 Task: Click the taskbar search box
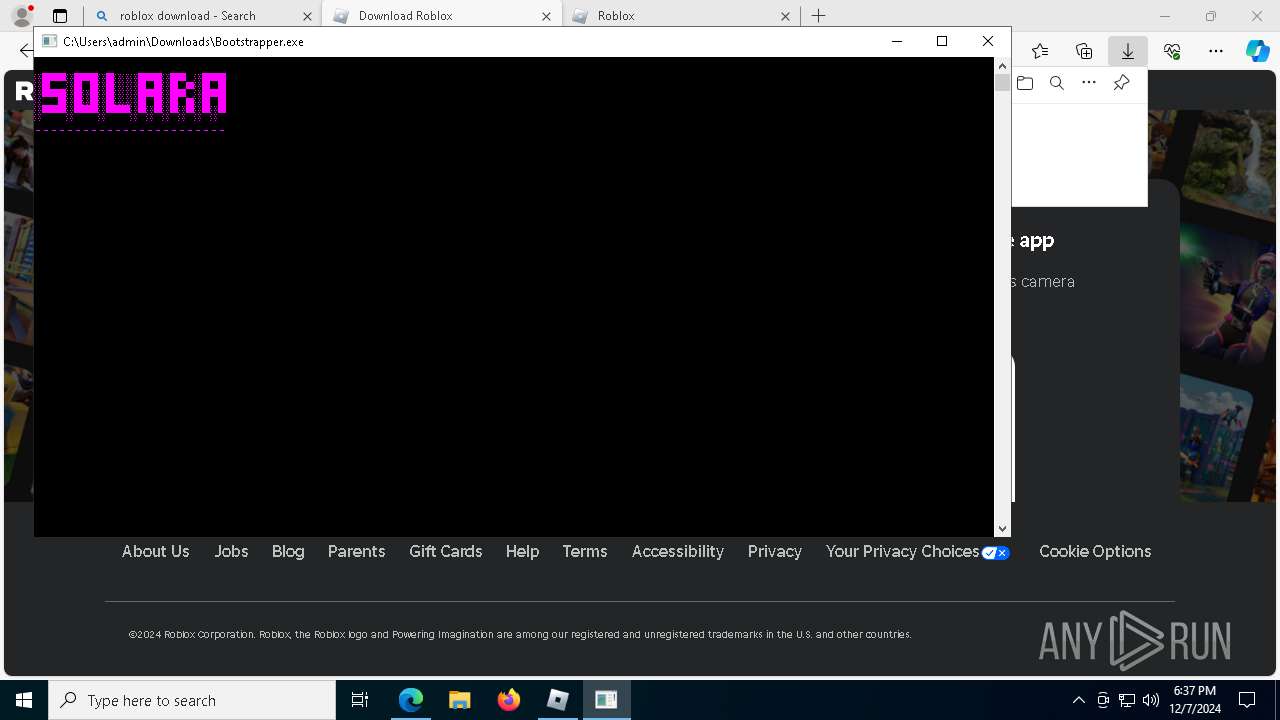[192, 700]
